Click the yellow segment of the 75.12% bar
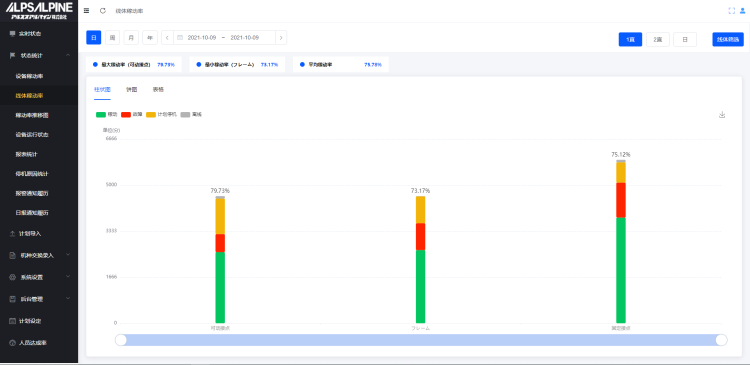Viewport: 750px width, 365px height. (621, 172)
